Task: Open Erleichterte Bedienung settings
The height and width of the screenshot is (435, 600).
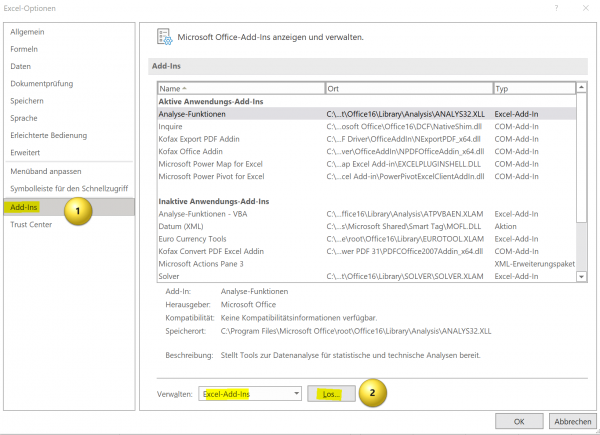Action: click(x=49, y=135)
